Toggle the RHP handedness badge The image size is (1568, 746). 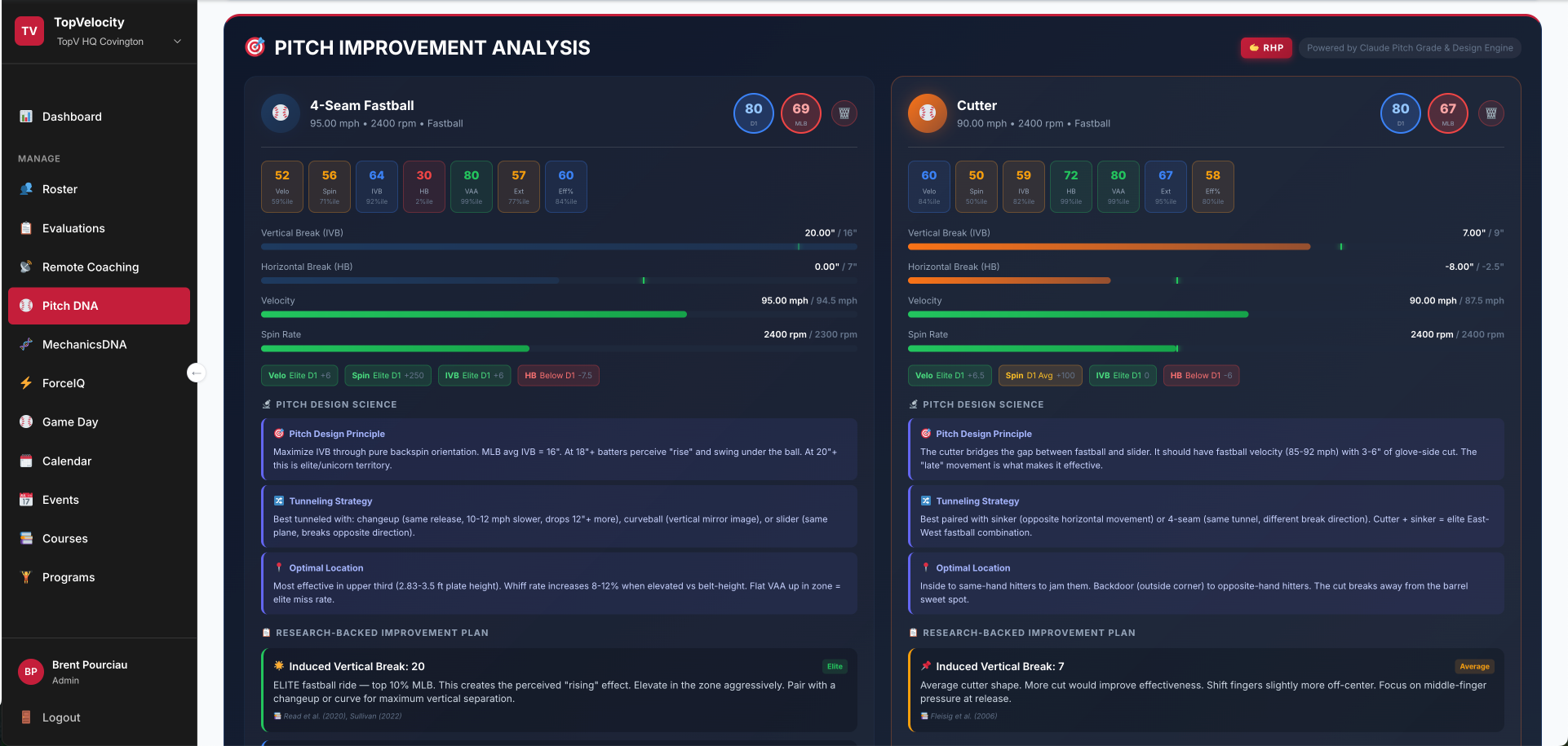(x=1265, y=47)
